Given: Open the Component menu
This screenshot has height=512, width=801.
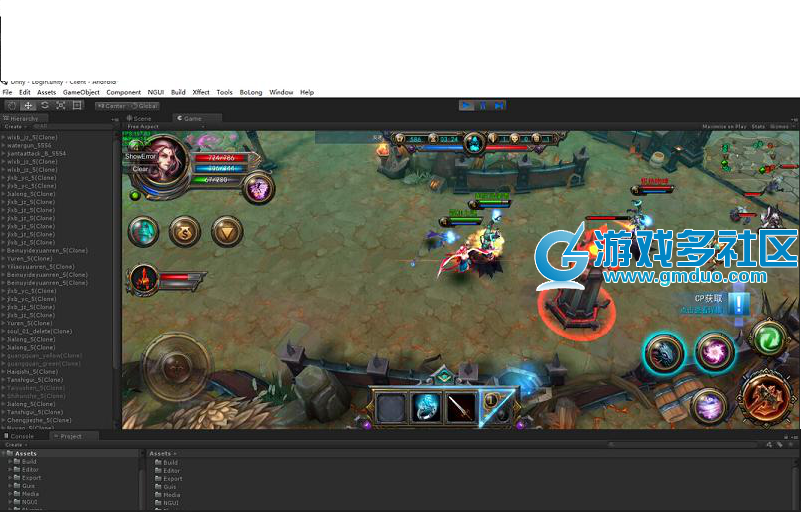Looking at the screenshot, I should [x=123, y=92].
